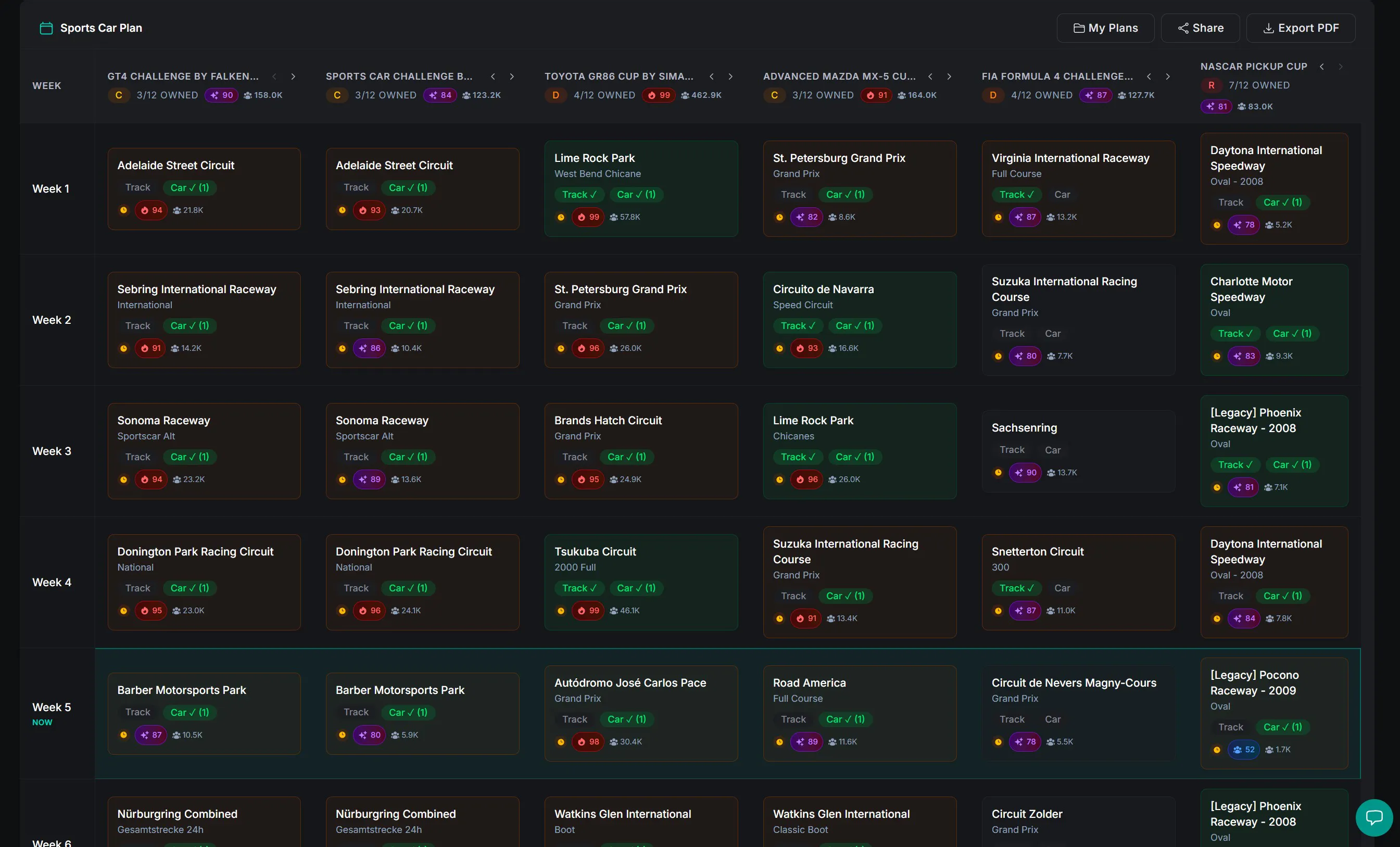The width and height of the screenshot is (1400, 847).
Task: Export the plan as PDF
Action: click(x=1301, y=28)
